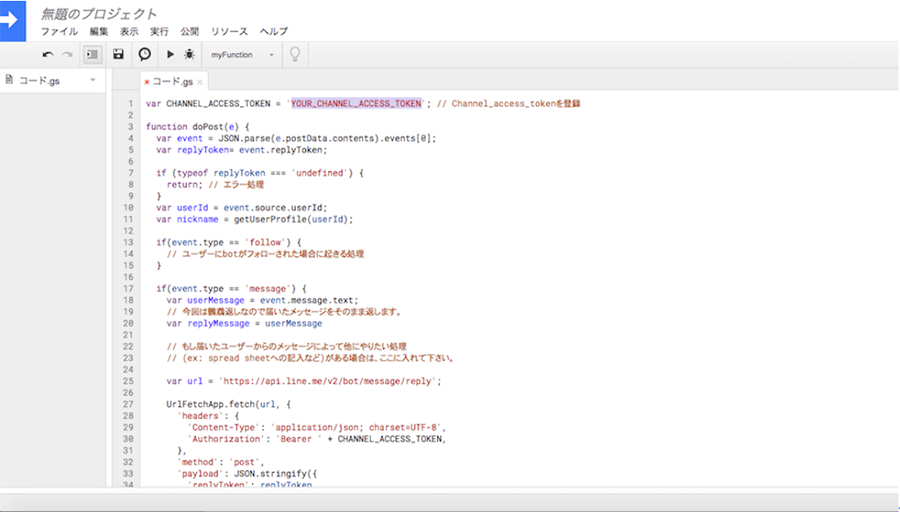Click the blue arrow Apps Script logo
Viewport: 900px width, 512px height.
click(x=13, y=21)
